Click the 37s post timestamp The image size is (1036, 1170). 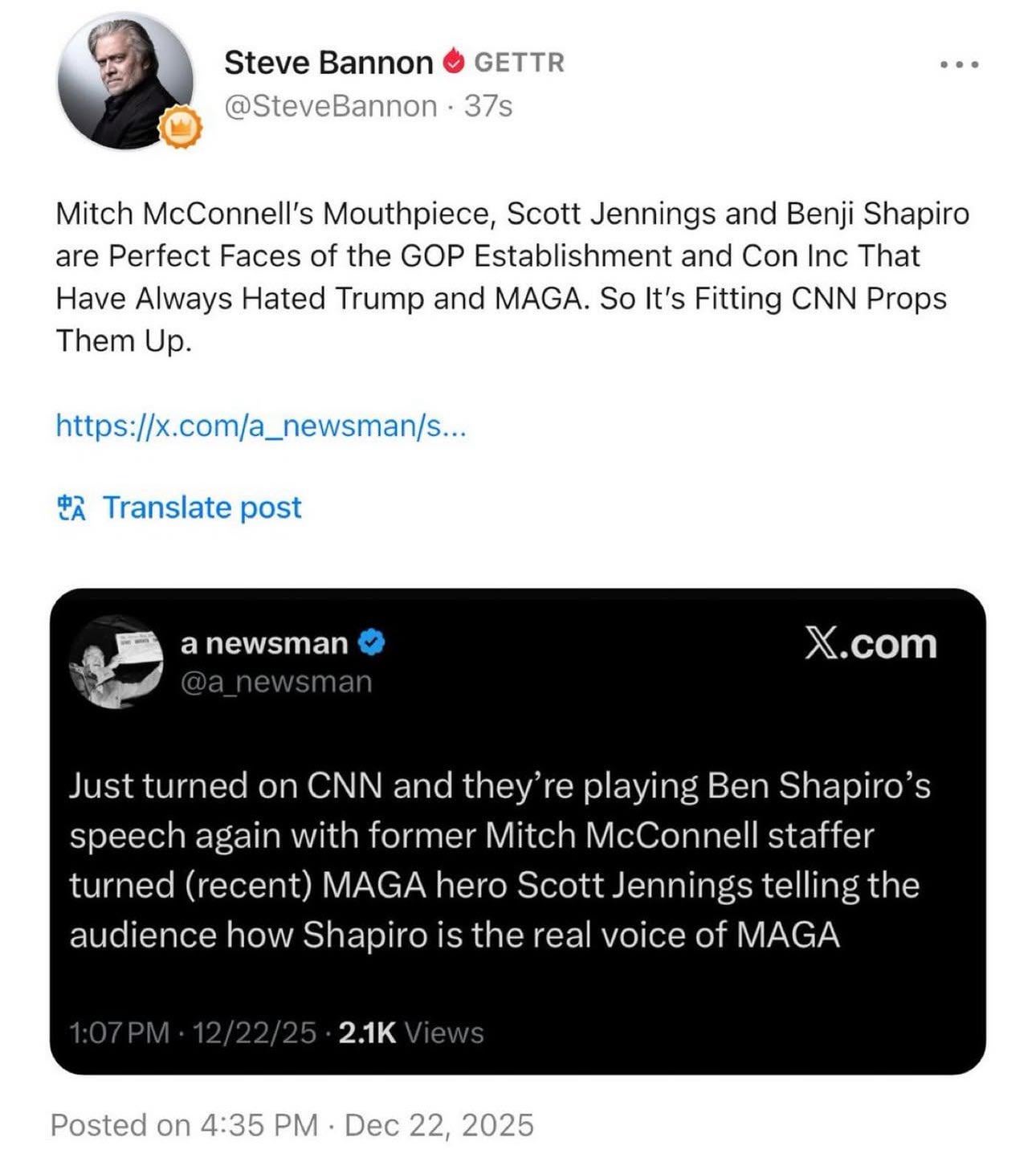[488, 106]
